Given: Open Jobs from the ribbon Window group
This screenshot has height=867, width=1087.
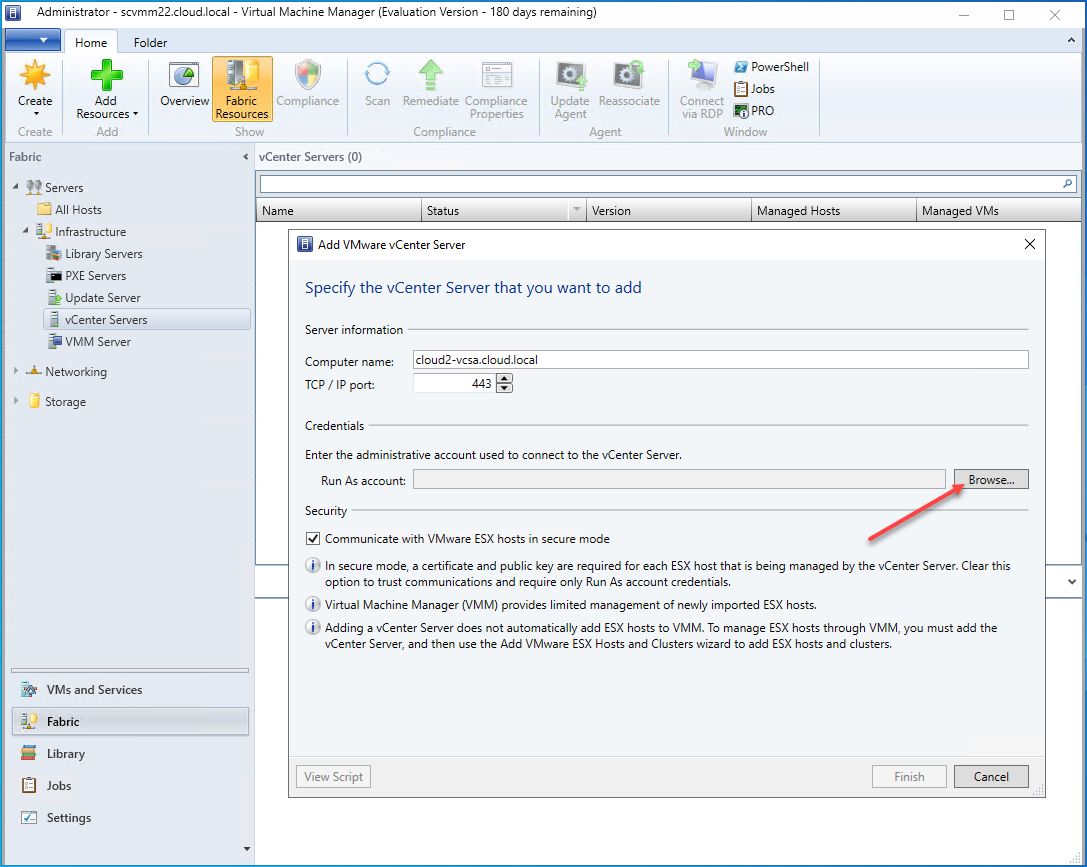Looking at the screenshot, I should (x=755, y=89).
